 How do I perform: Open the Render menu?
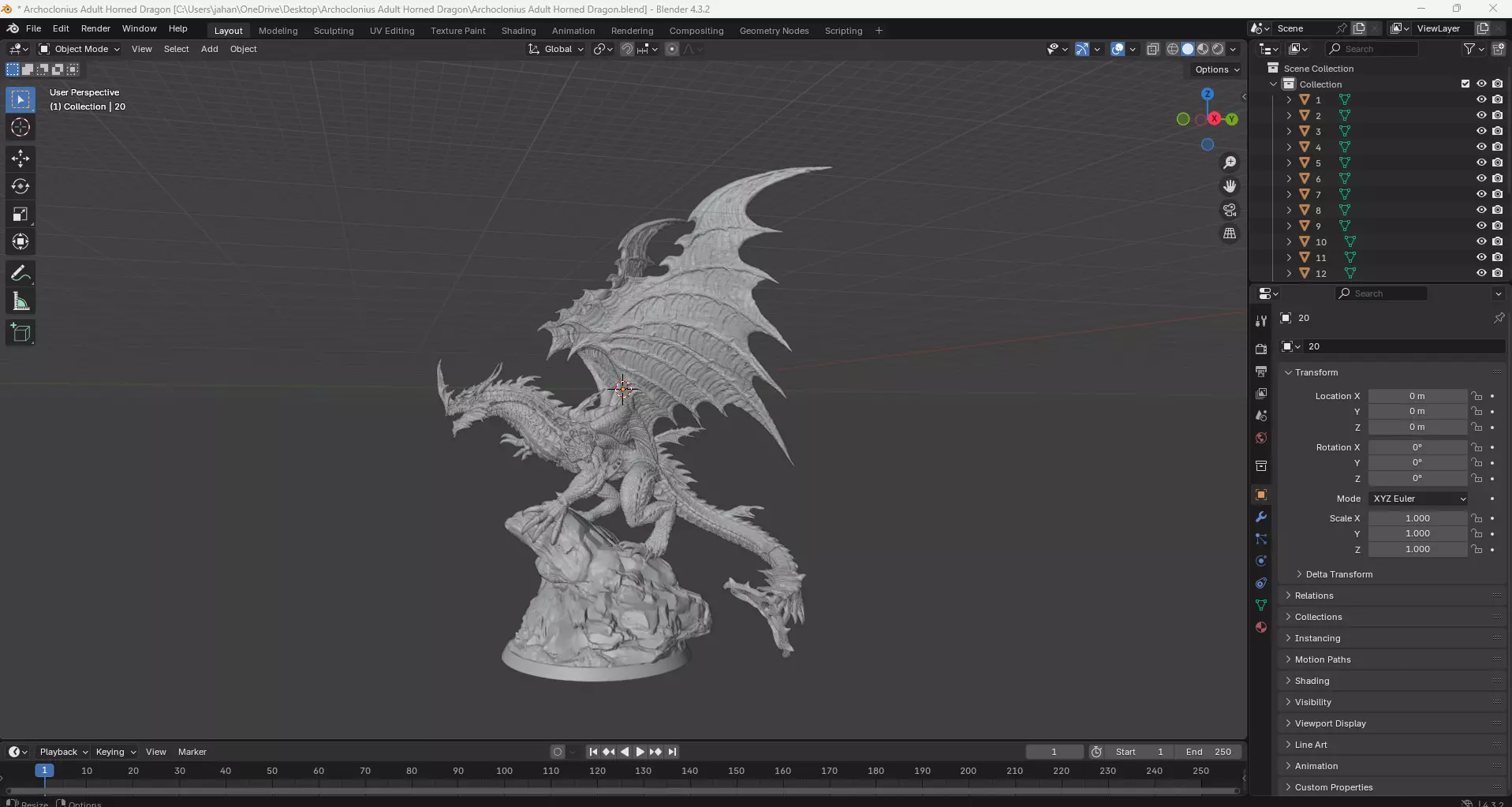coord(95,28)
